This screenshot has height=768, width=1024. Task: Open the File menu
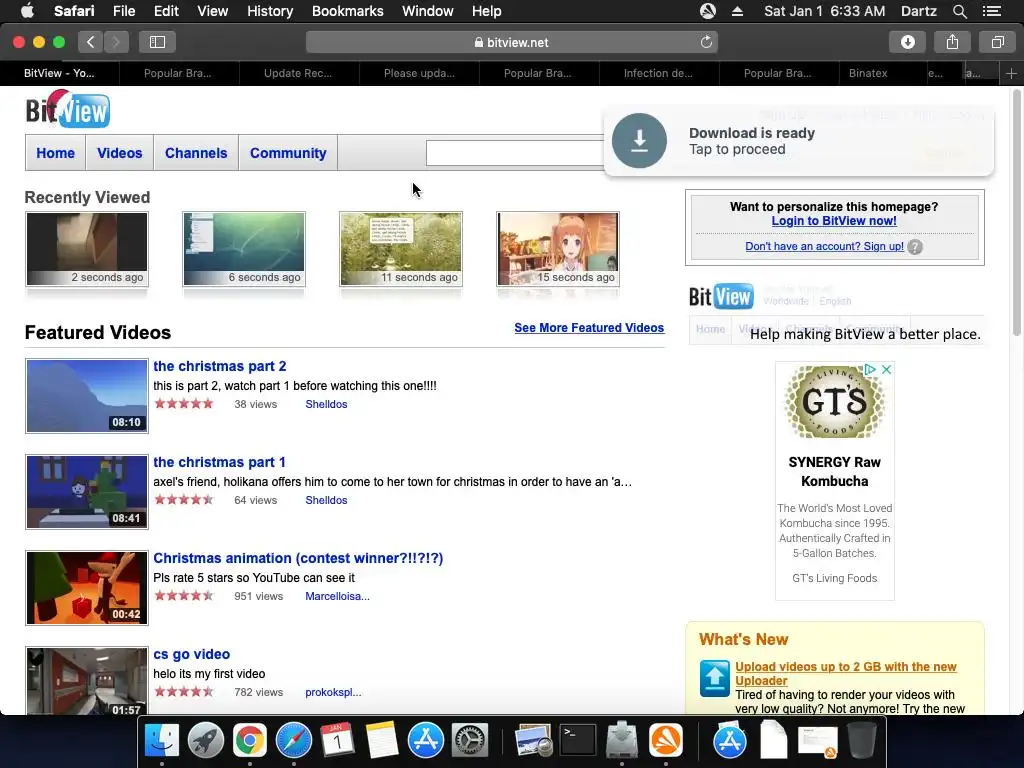click(123, 11)
